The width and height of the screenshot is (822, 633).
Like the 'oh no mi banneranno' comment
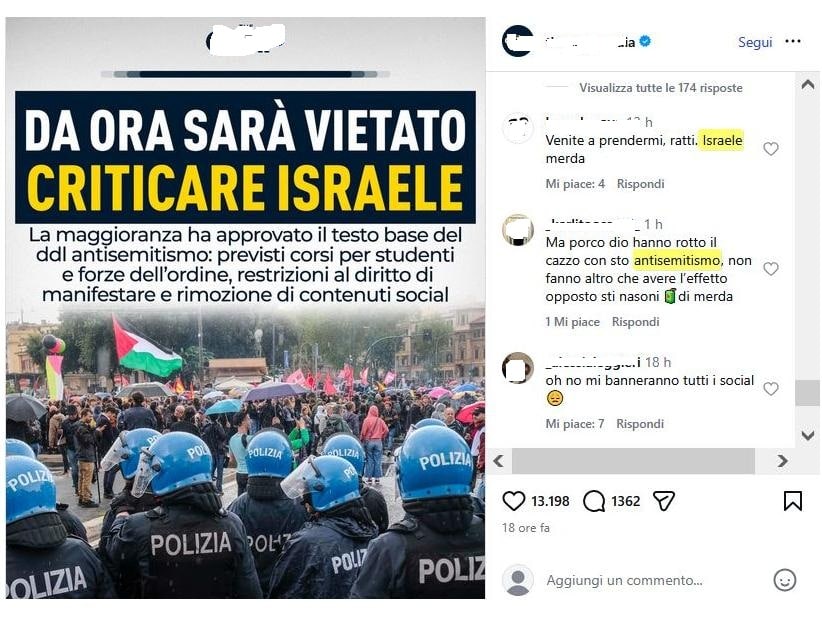pos(770,389)
